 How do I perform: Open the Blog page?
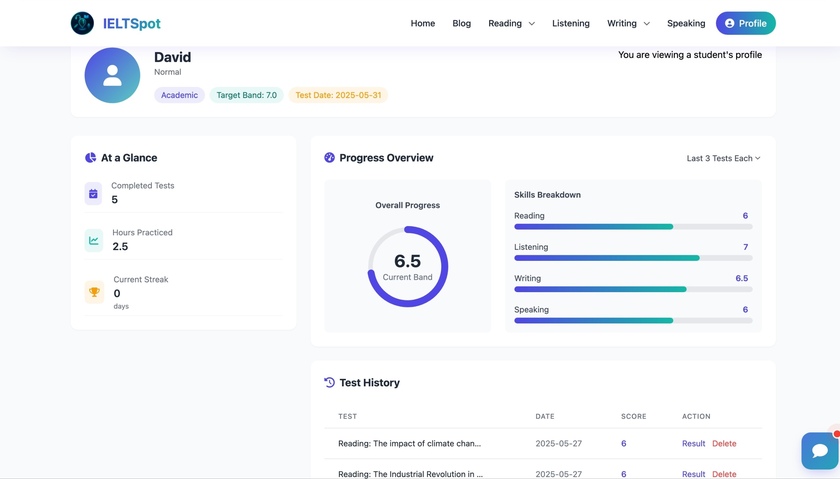pos(461,23)
